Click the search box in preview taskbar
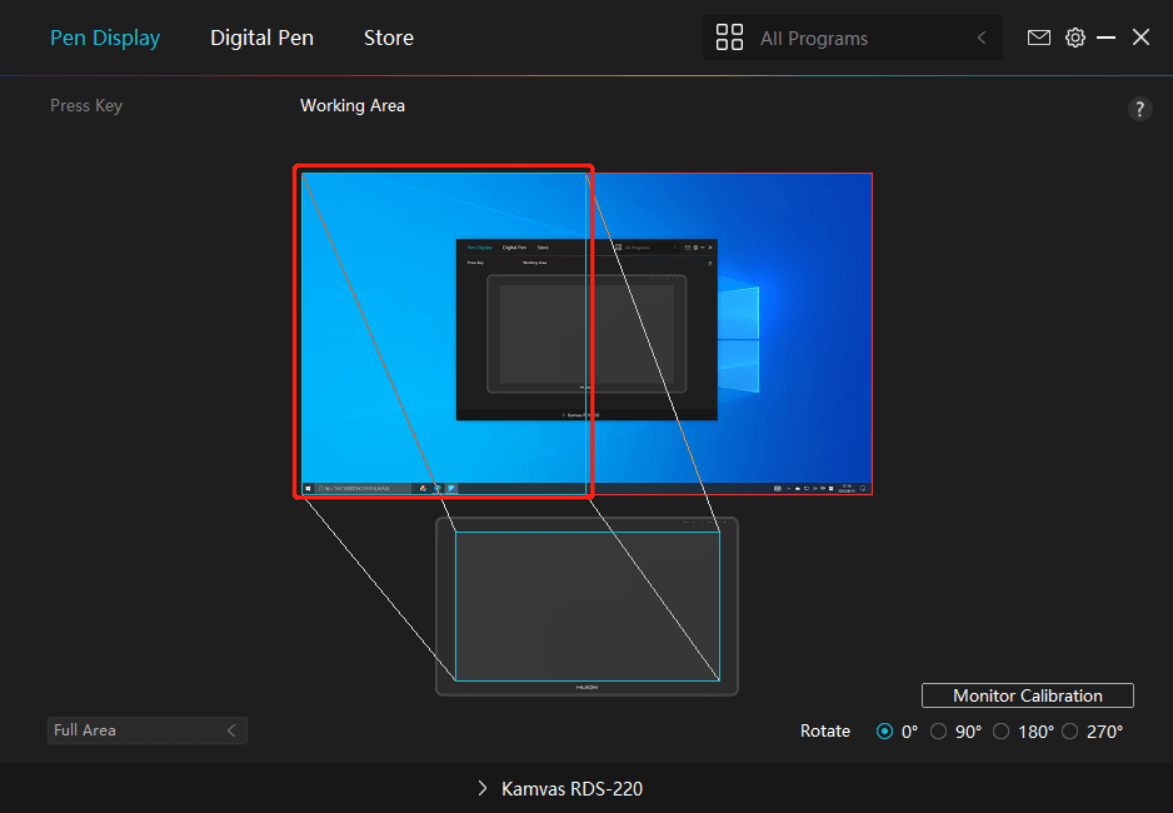1173x813 pixels. [363, 488]
